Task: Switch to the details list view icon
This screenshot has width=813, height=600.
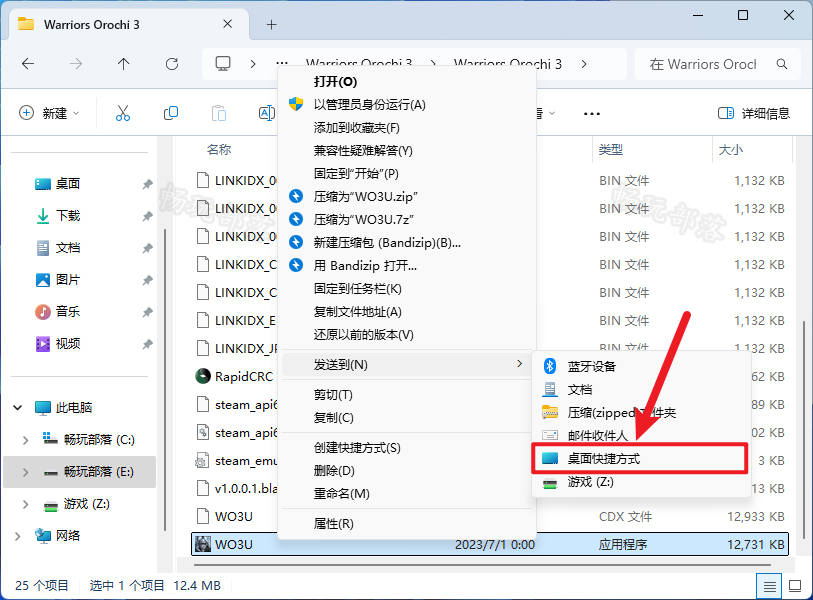Action: point(769,587)
